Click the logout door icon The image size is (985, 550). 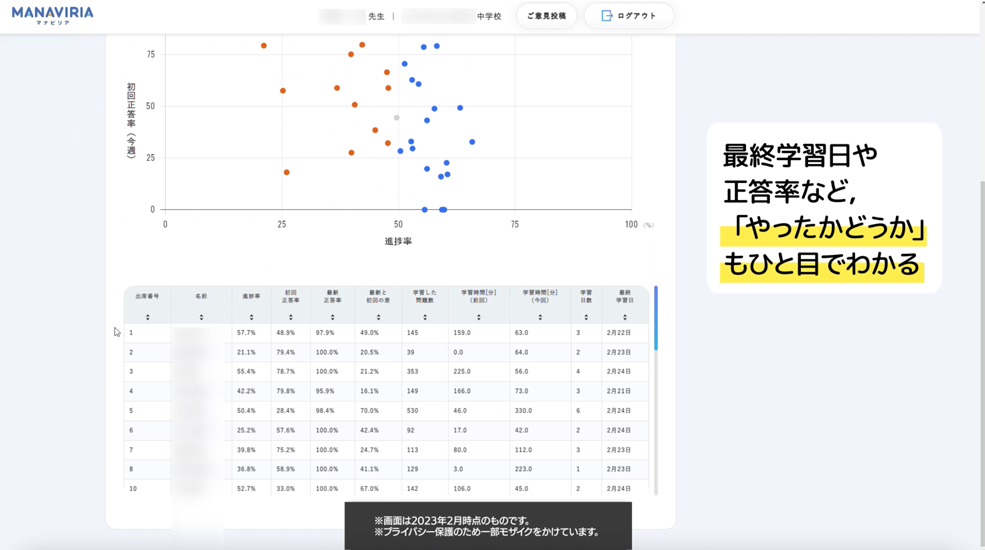click(x=606, y=16)
